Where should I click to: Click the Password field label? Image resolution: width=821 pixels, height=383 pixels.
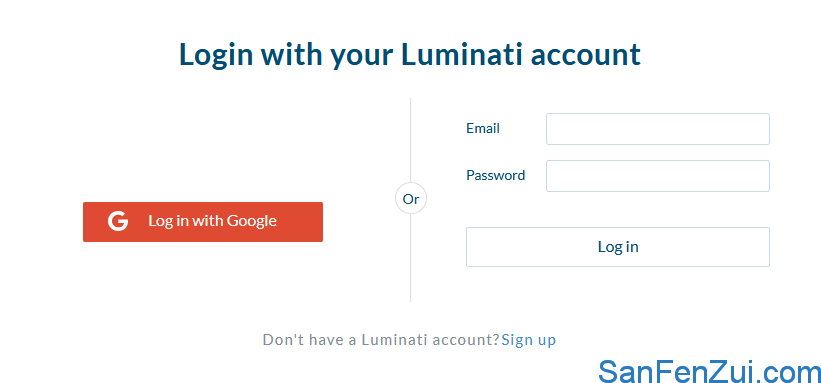pos(495,175)
